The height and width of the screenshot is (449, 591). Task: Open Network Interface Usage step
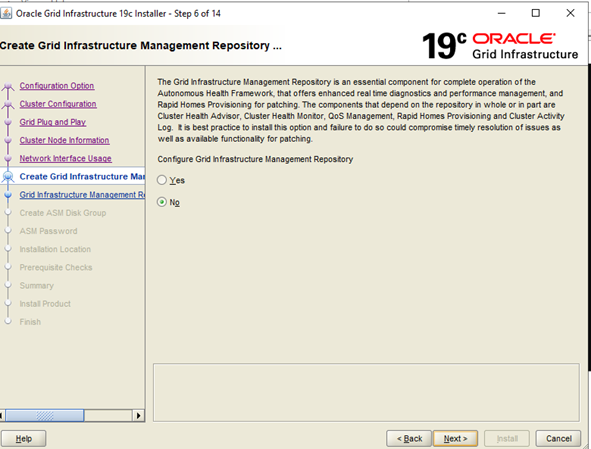(66, 158)
